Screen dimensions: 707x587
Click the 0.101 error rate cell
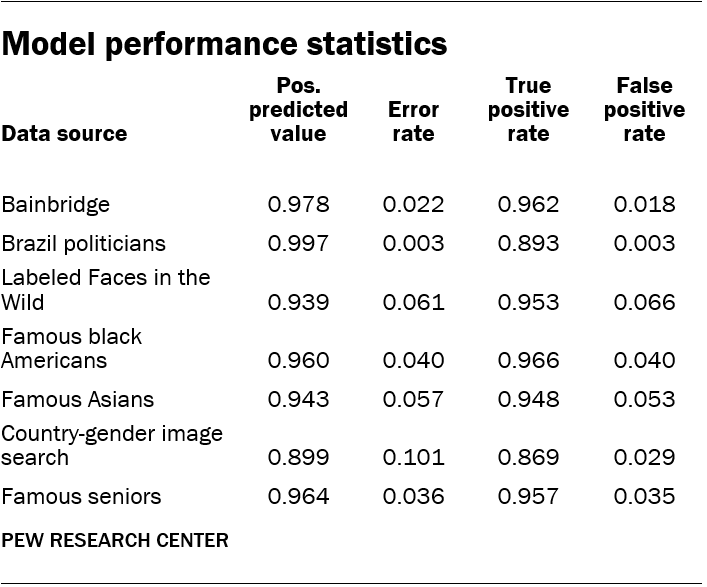coord(413,457)
